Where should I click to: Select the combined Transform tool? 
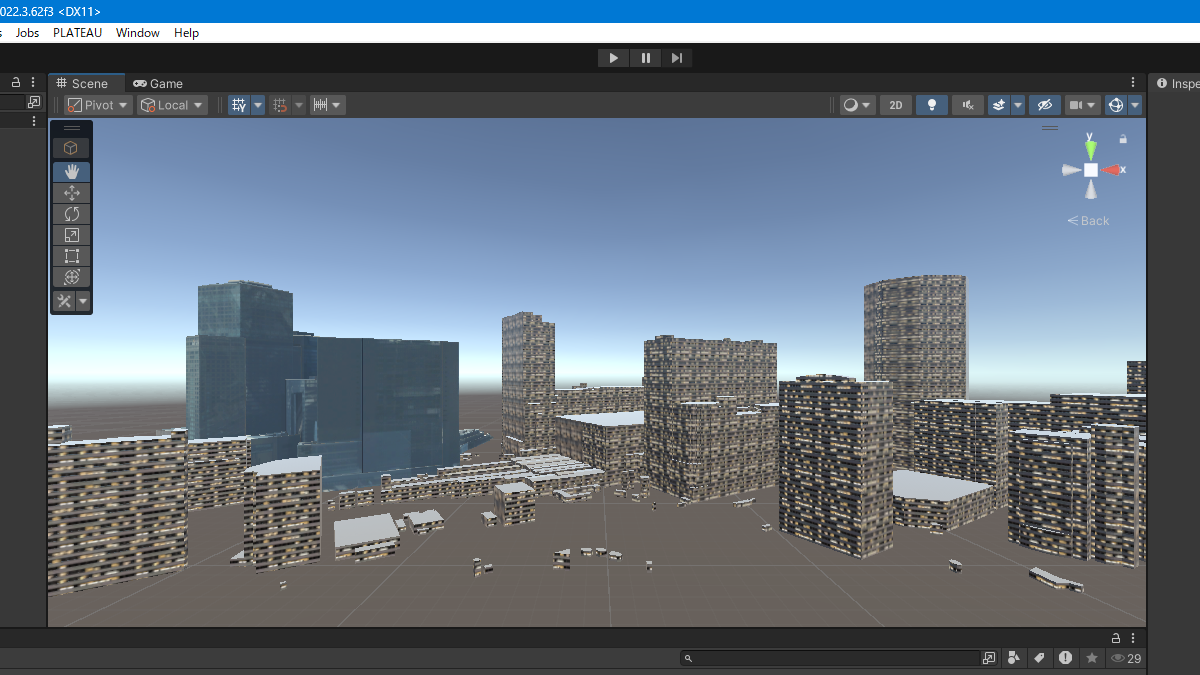pos(71,277)
